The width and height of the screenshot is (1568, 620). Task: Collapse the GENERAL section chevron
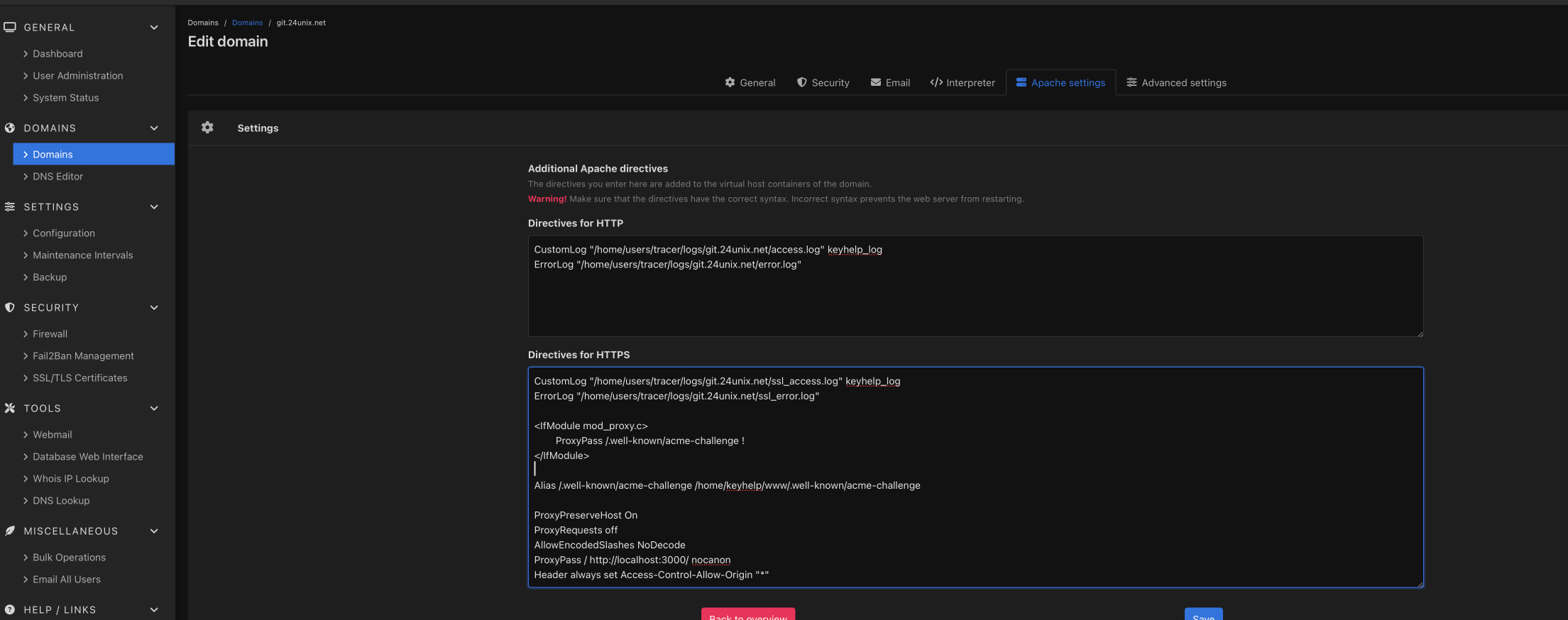pyautogui.click(x=154, y=28)
